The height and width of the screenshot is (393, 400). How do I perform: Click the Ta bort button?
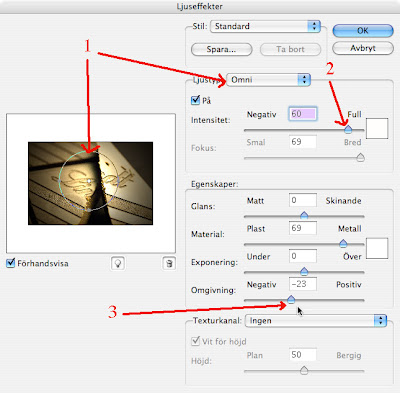(290, 49)
